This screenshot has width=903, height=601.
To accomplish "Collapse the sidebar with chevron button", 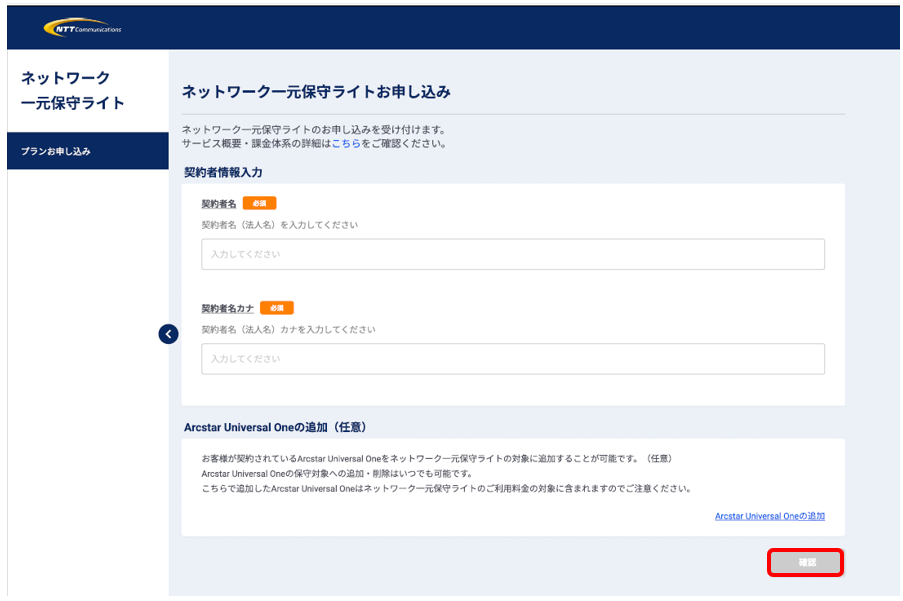I will click(168, 334).
